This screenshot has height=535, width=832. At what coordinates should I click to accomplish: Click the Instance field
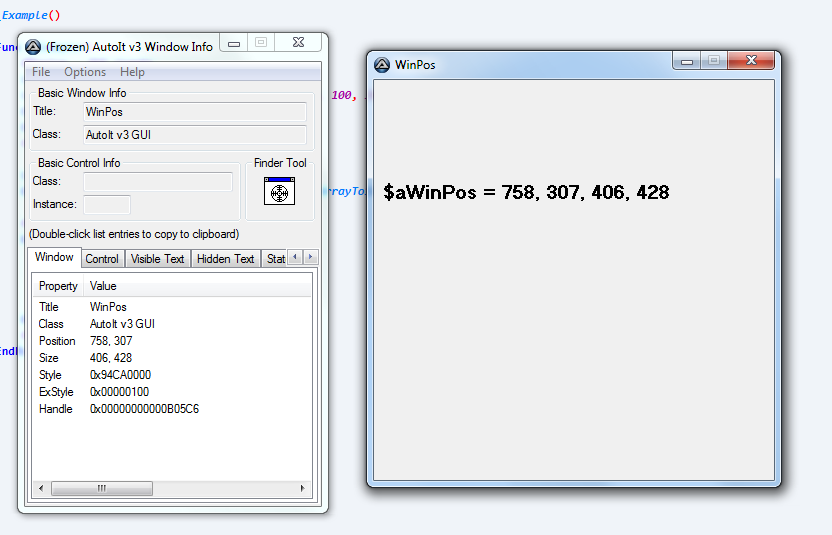(x=107, y=204)
